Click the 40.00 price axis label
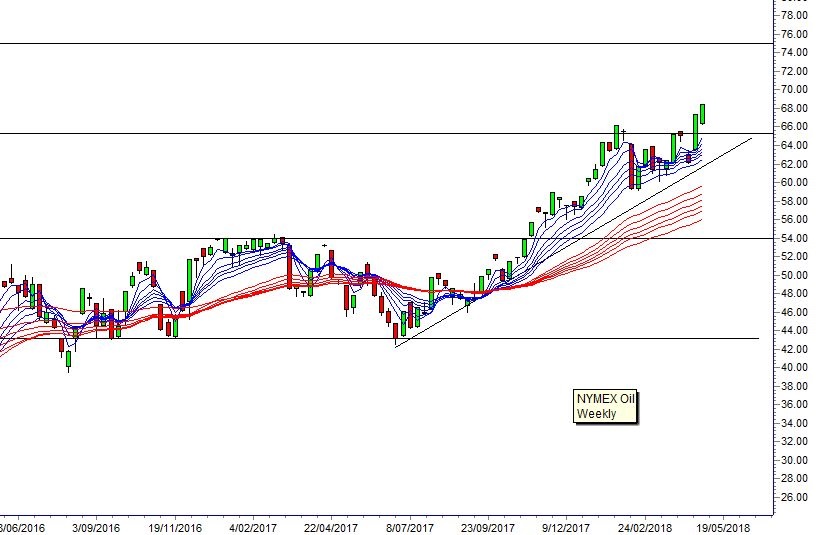818x535 pixels. tap(795, 368)
